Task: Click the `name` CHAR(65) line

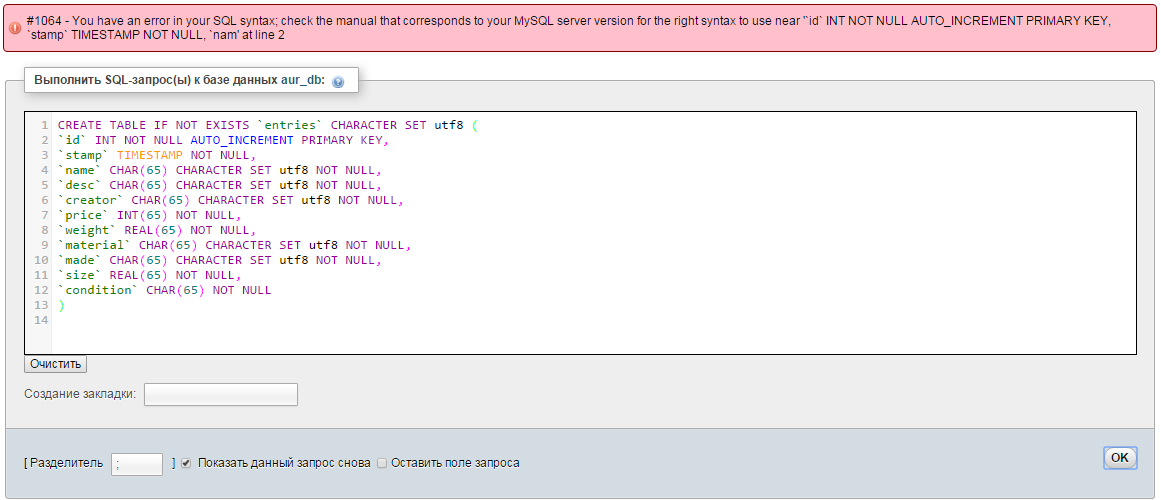Action: (x=220, y=170)
